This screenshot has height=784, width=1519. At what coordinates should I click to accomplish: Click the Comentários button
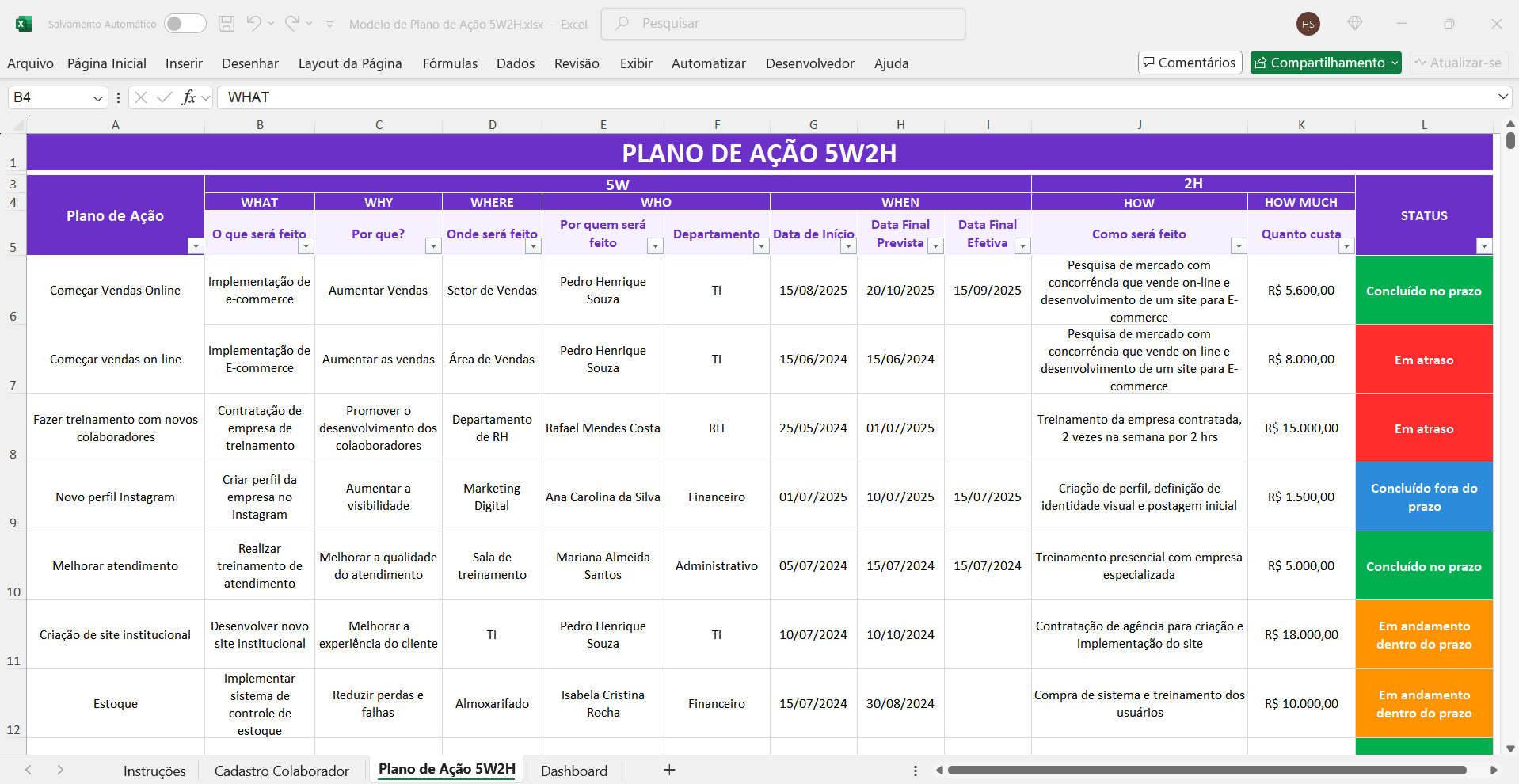coord(1190,63)
